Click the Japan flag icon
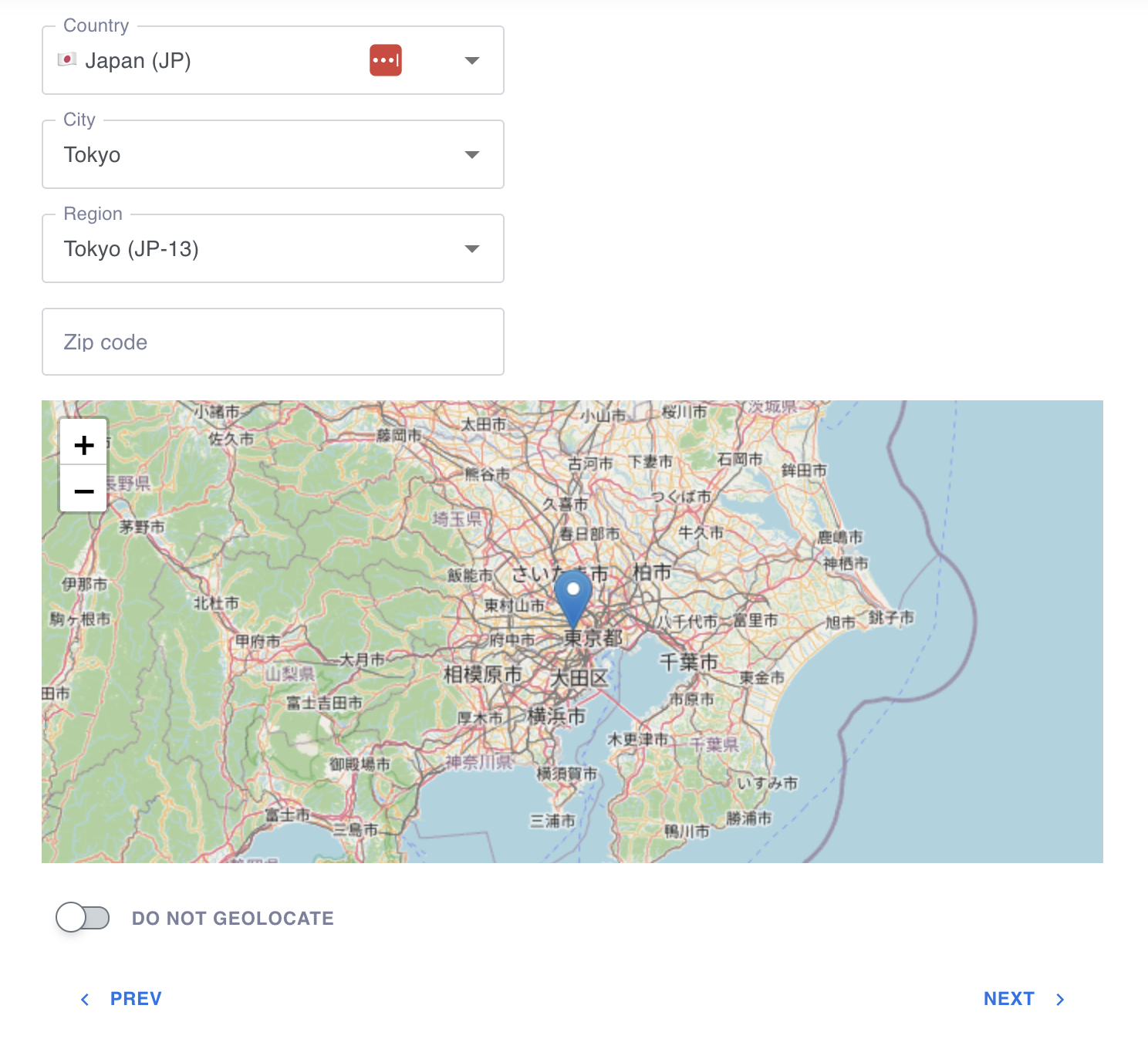This screenshot has height=1049, width=1148. (67, 59)
